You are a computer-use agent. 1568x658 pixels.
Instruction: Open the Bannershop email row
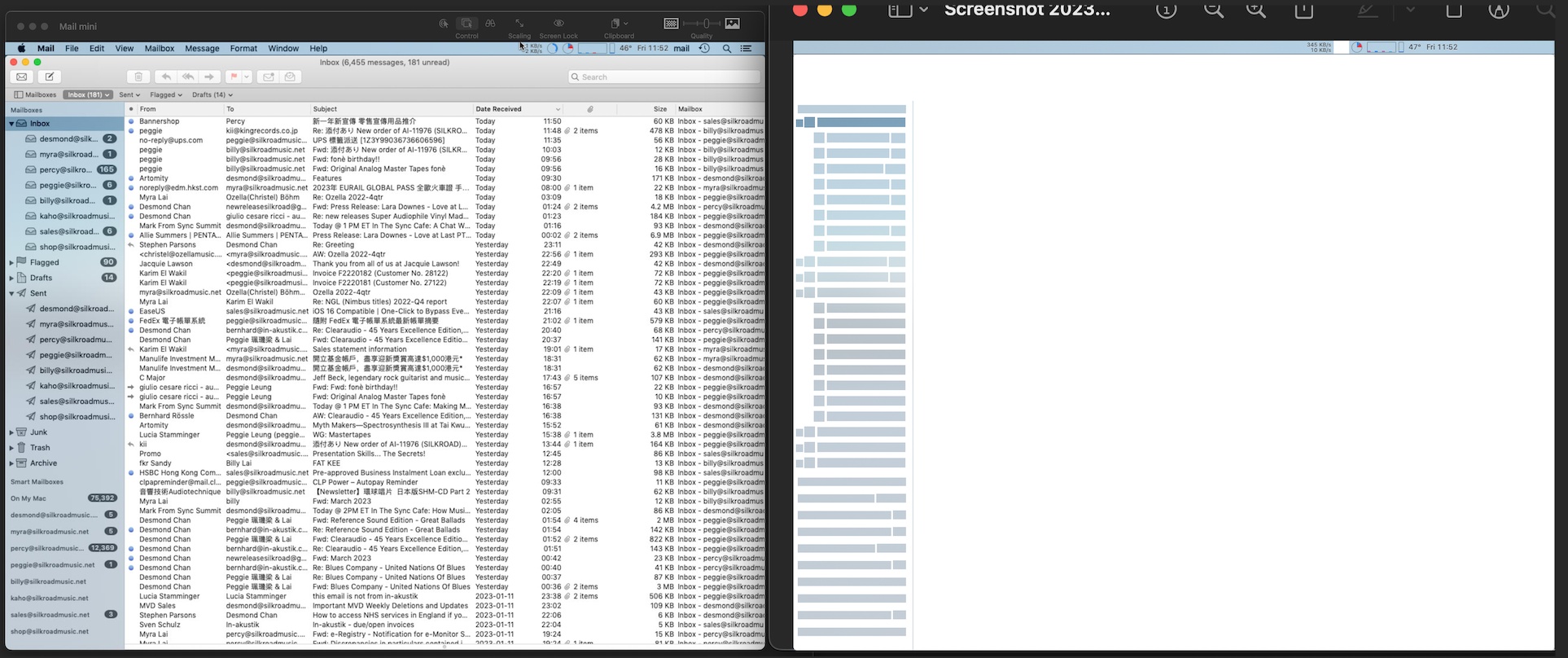click(x=445, y=121)
